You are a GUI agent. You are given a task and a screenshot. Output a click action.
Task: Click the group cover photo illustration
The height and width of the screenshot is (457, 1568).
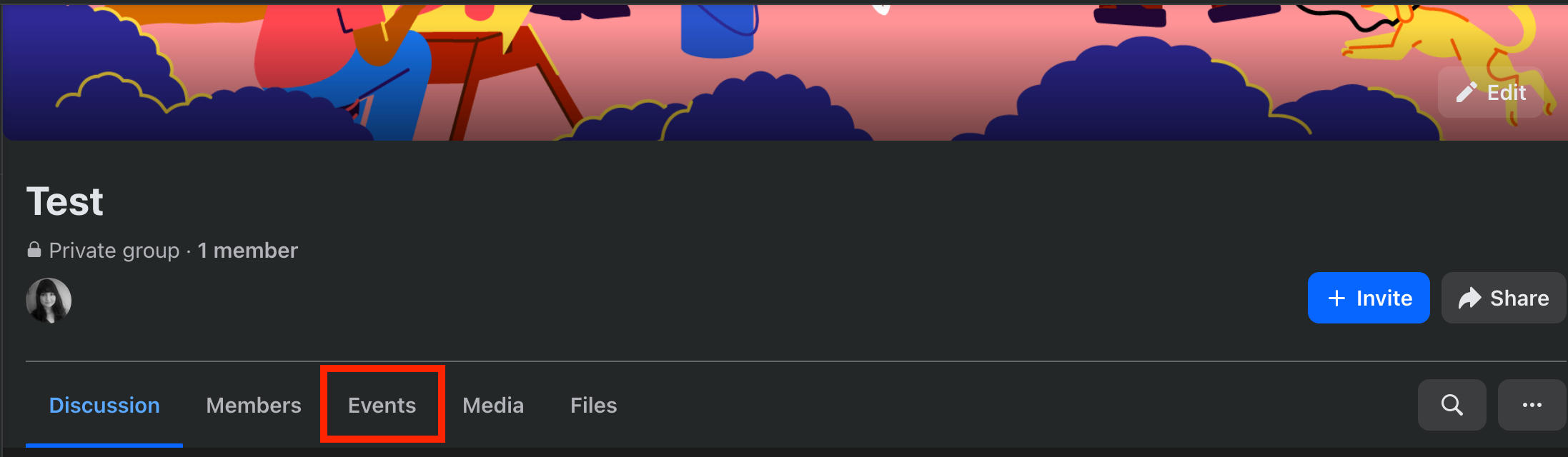pos(784,70)
